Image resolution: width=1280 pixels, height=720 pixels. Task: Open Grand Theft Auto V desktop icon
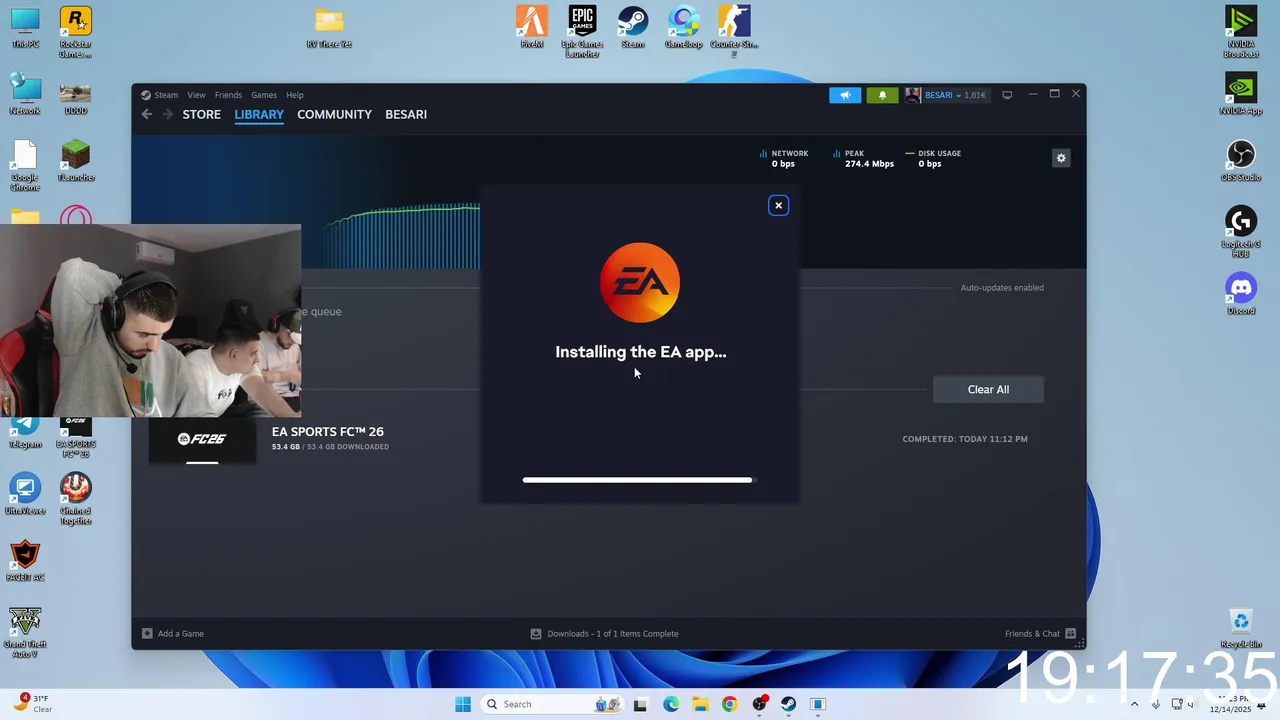[25, 632]
